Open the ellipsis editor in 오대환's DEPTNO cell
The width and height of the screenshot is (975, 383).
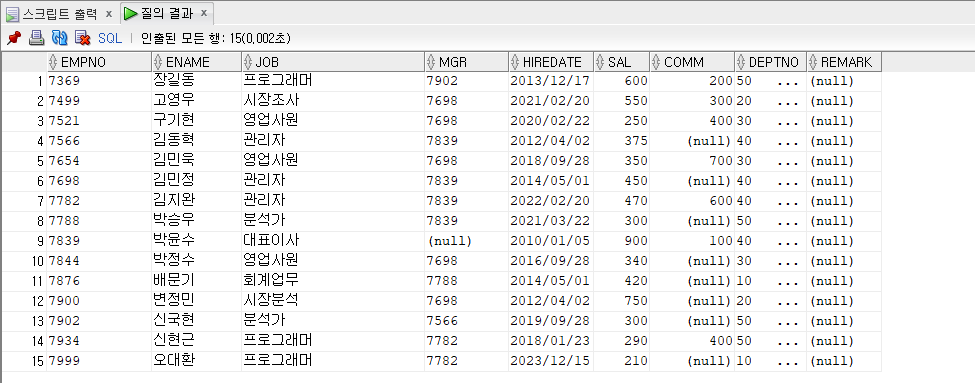(x=788, y=362)
